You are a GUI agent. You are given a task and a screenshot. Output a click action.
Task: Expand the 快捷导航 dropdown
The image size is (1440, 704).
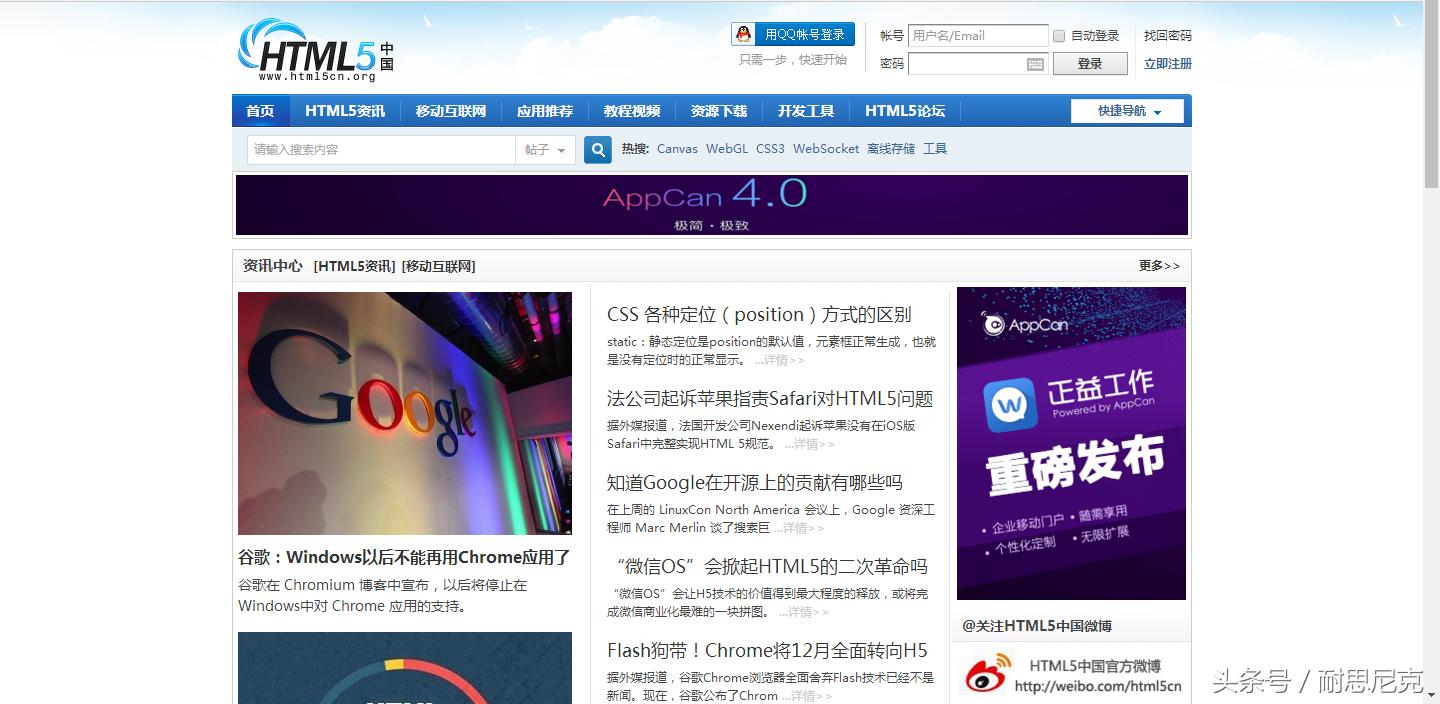pyautogui.click(x=1128, y=111)
